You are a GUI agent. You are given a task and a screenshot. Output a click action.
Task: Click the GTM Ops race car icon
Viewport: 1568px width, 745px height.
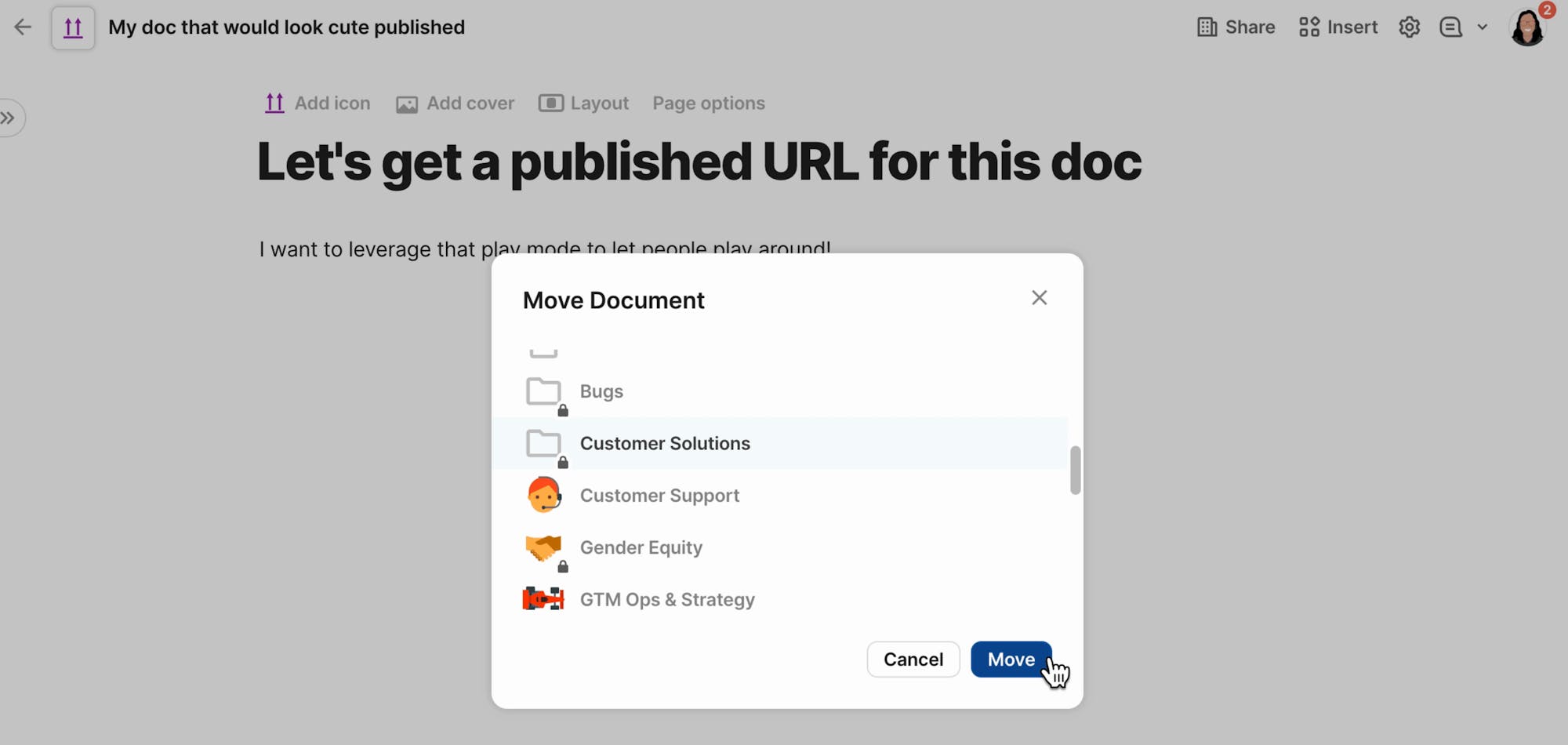[543, 599]
